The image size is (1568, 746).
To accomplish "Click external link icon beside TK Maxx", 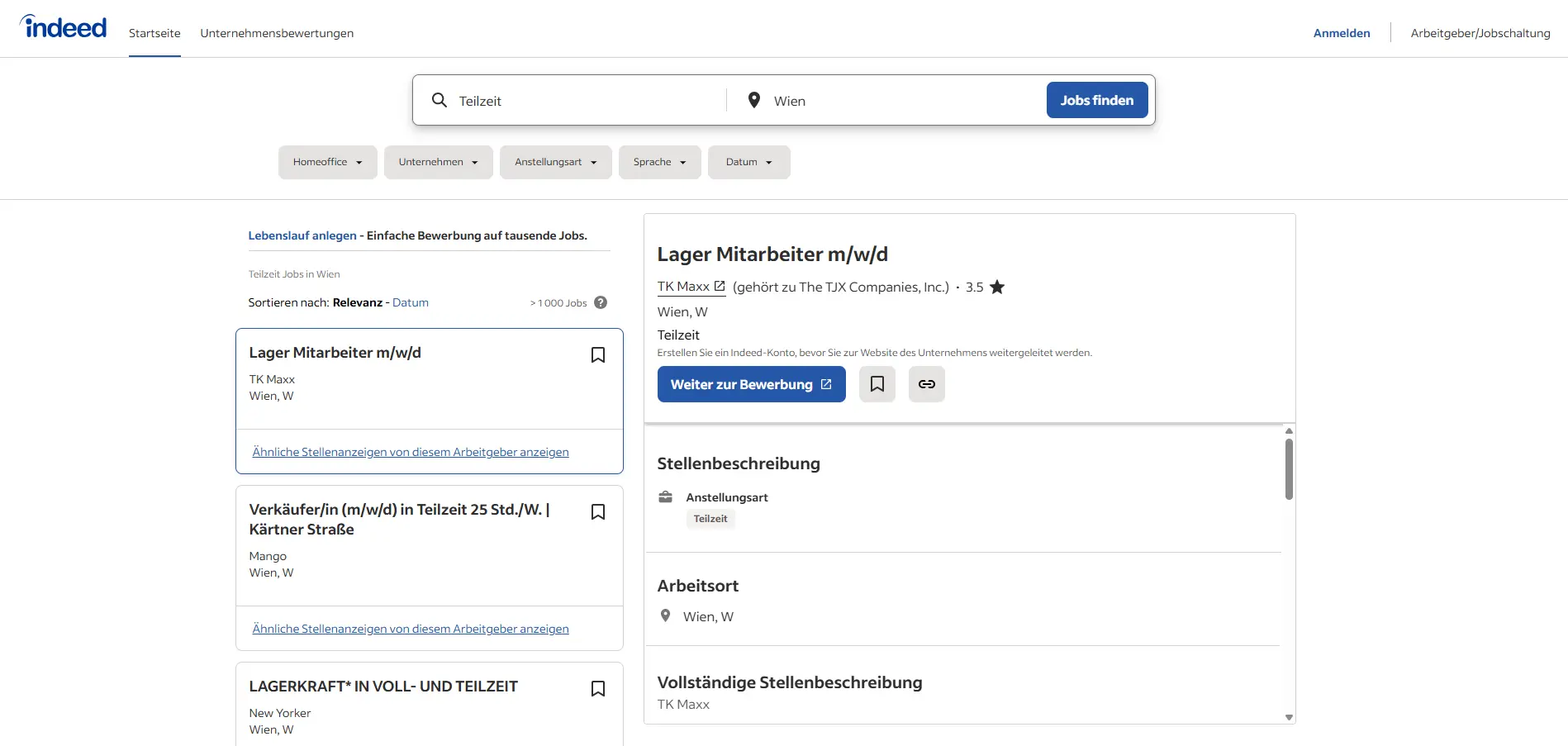I will [x=720, y=286].
